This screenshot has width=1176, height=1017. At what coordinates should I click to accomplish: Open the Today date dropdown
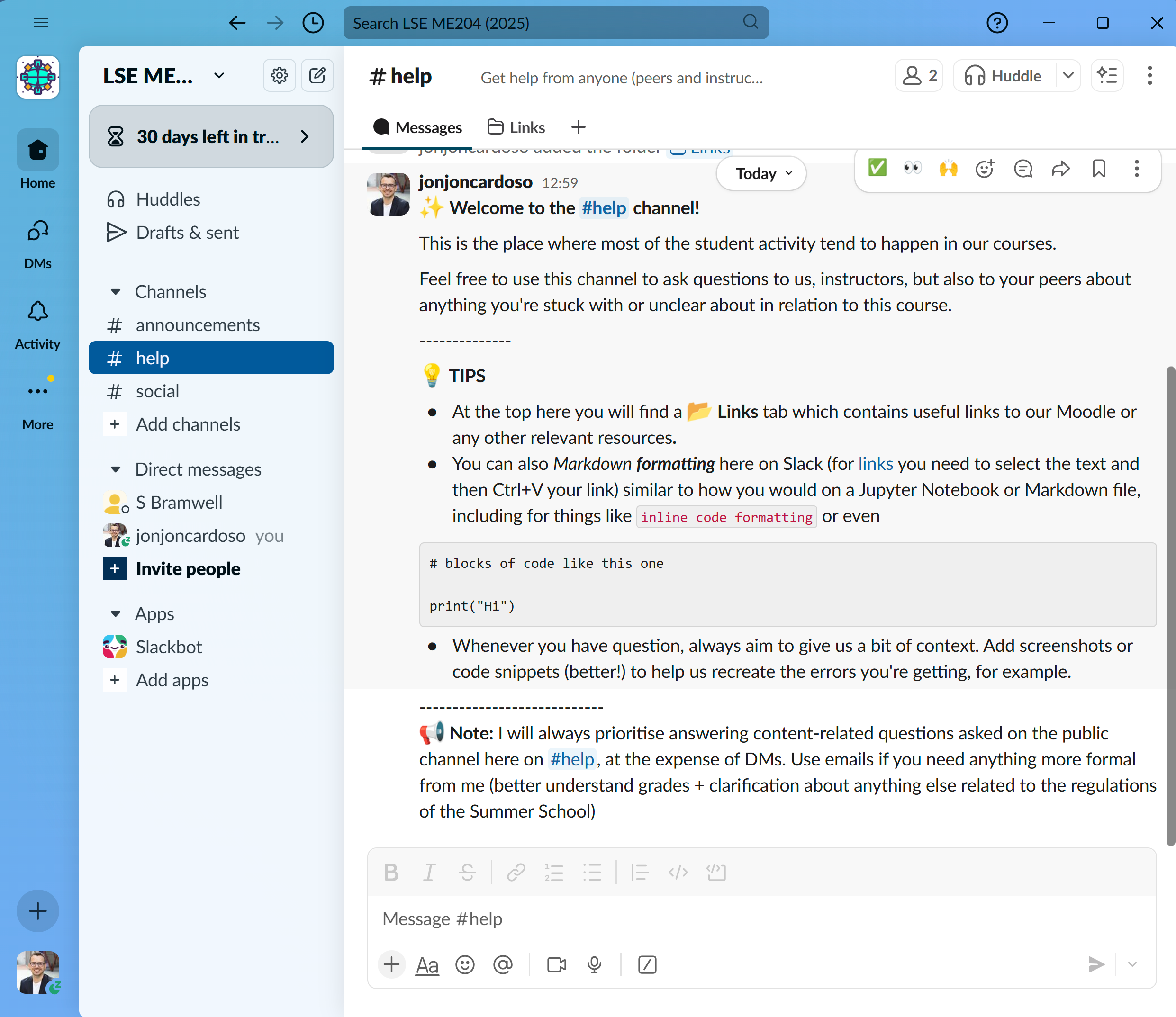coord(762,173)
